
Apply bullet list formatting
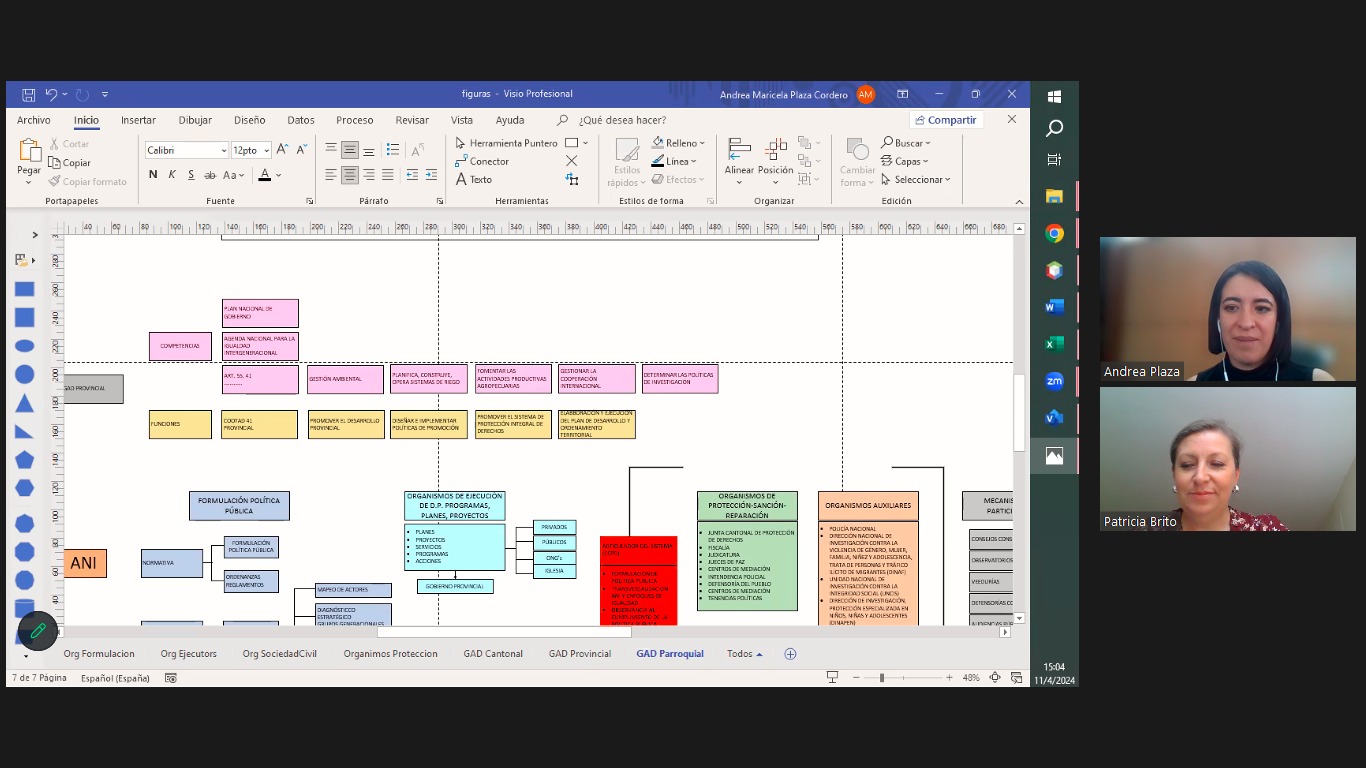pyautogui.click(x=393, y=150)
